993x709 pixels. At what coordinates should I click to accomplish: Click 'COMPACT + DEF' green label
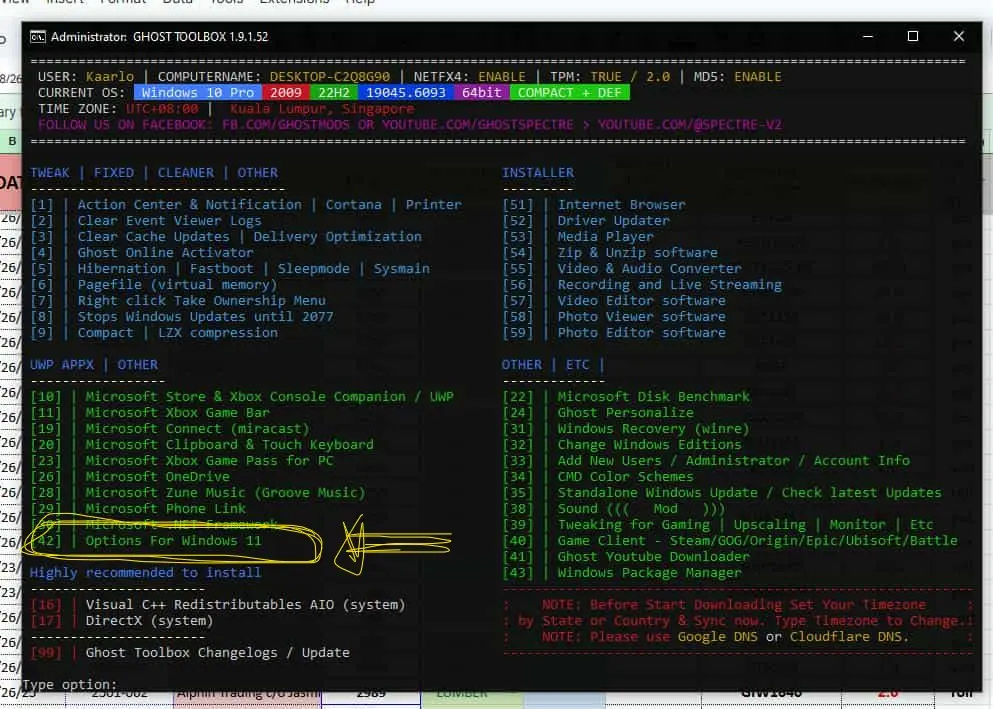570,93
